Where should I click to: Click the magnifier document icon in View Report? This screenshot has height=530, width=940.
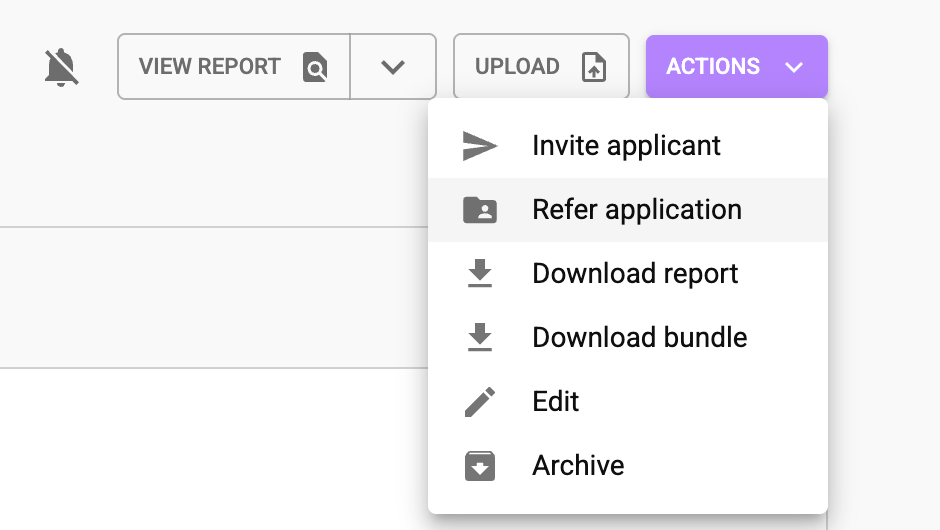315,67
